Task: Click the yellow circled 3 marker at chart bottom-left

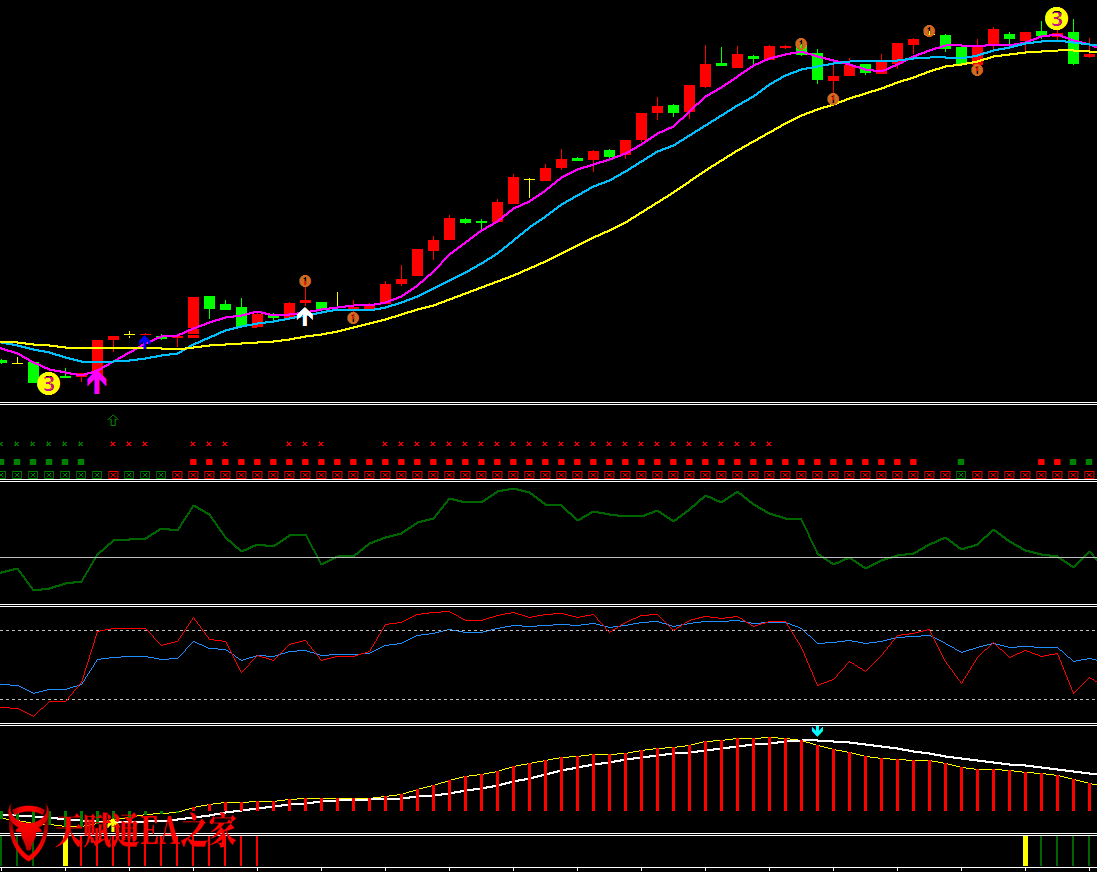Action: click(x=48, y=383)
